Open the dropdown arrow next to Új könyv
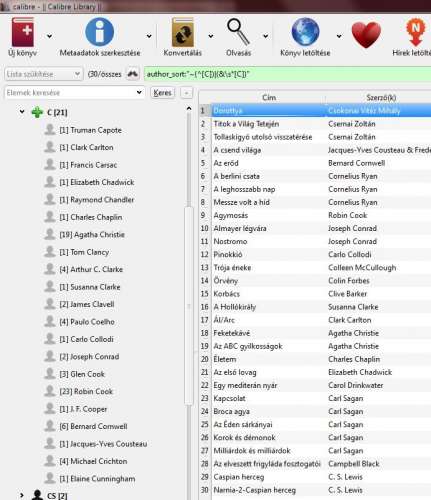The image size is (431, 500). pos(49,36)
